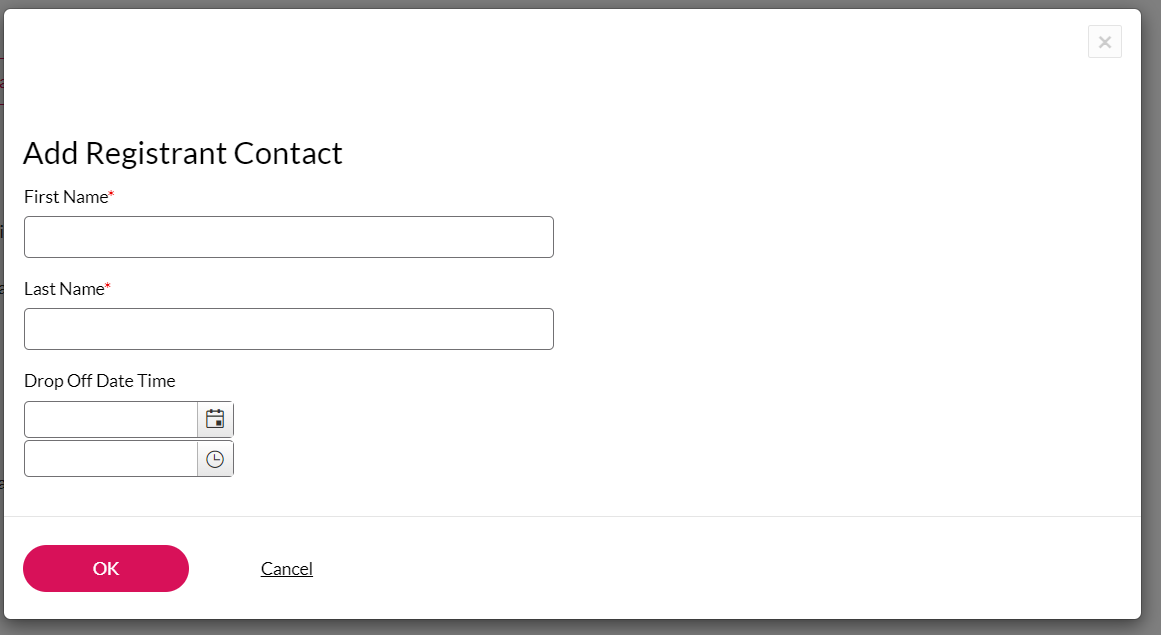Click the First Name text field
The width and height of the screenshot is (1161, 635).
tap(288, 237)
